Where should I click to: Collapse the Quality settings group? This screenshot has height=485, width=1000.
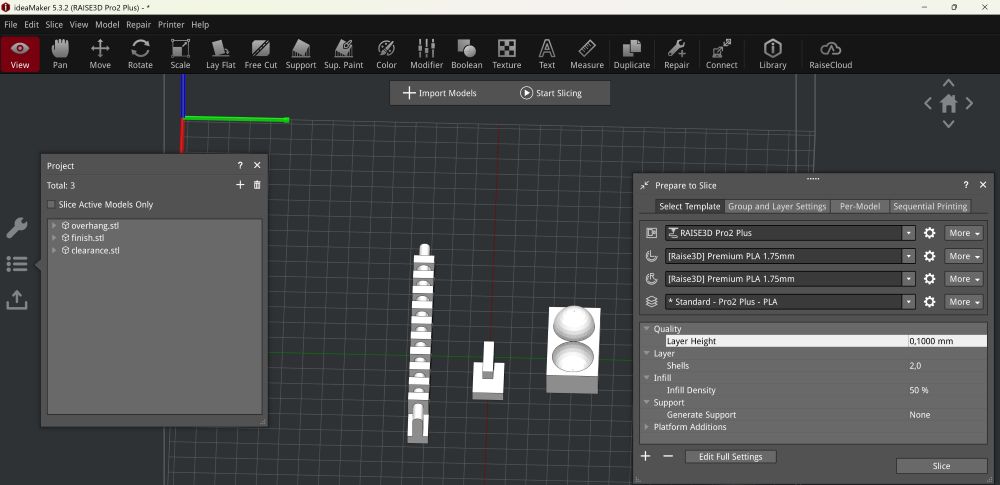point(647,329)
